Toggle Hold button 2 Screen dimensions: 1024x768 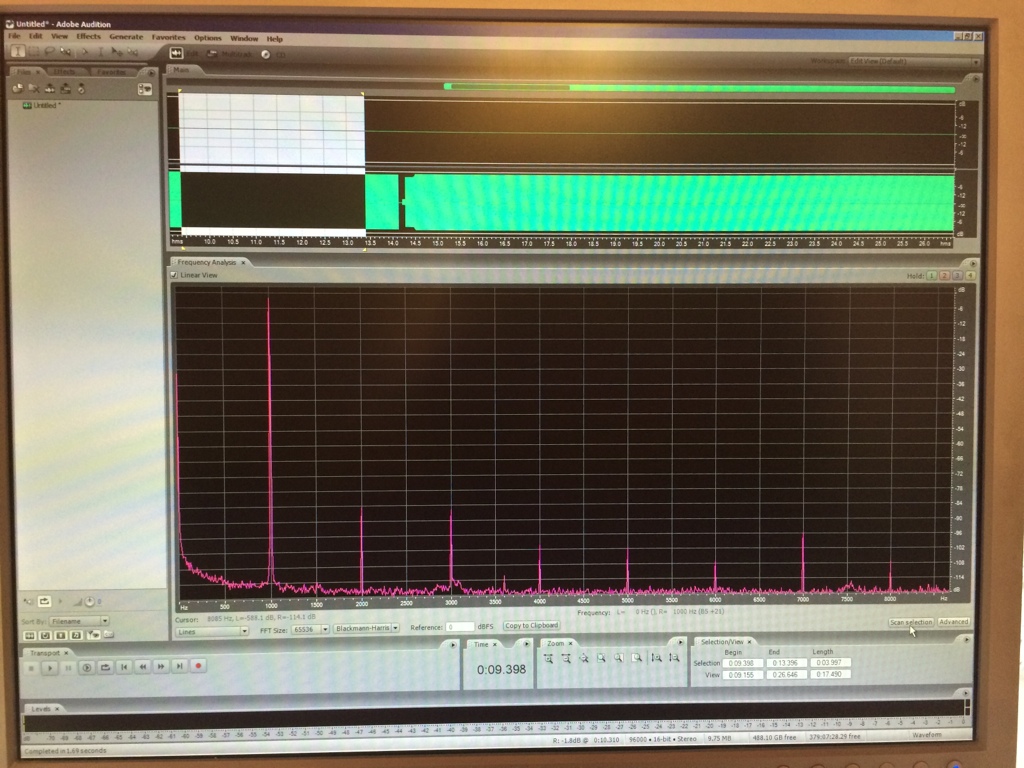pos(944,276)
